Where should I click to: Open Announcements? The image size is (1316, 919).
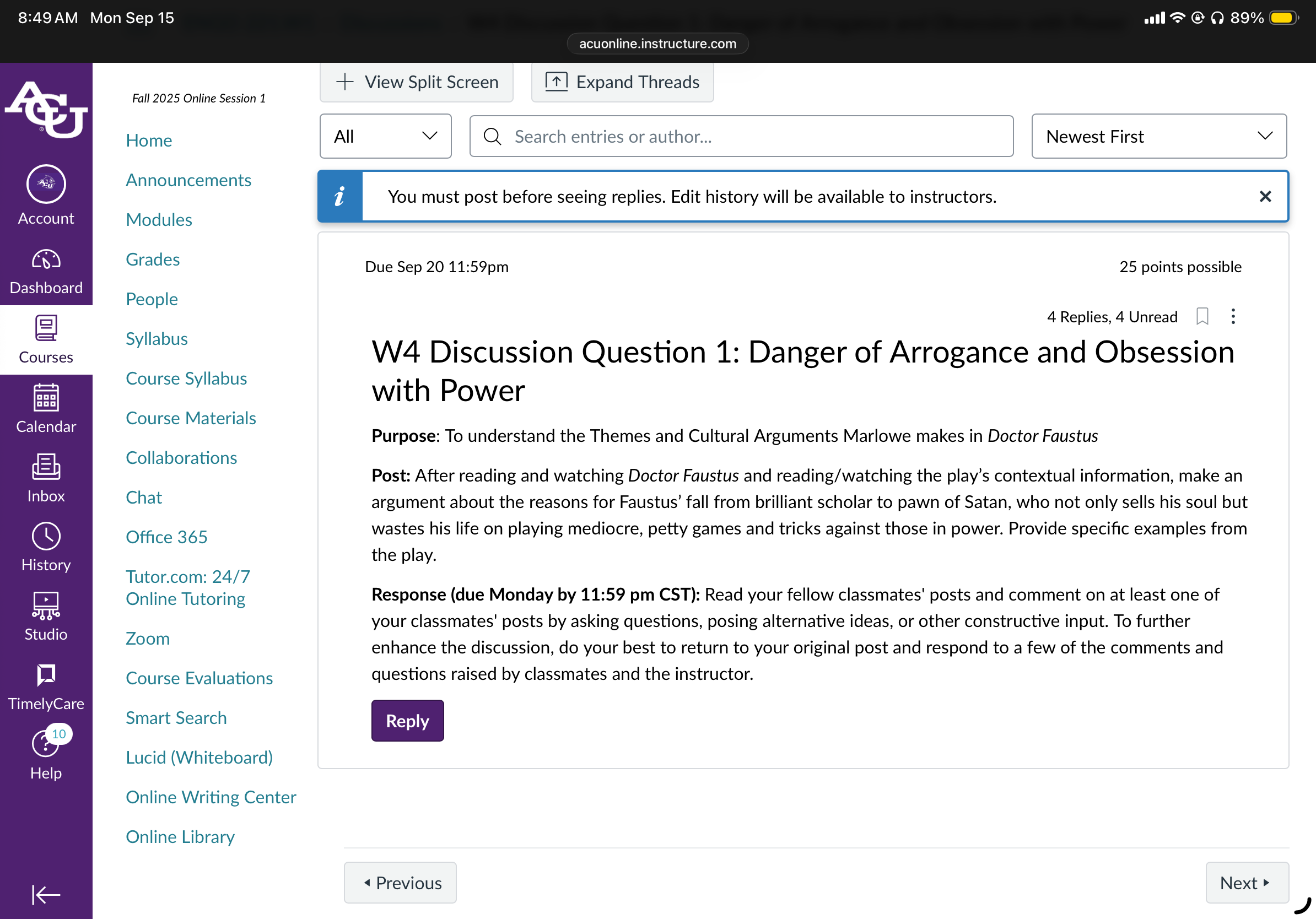click(x=188, y=180)
